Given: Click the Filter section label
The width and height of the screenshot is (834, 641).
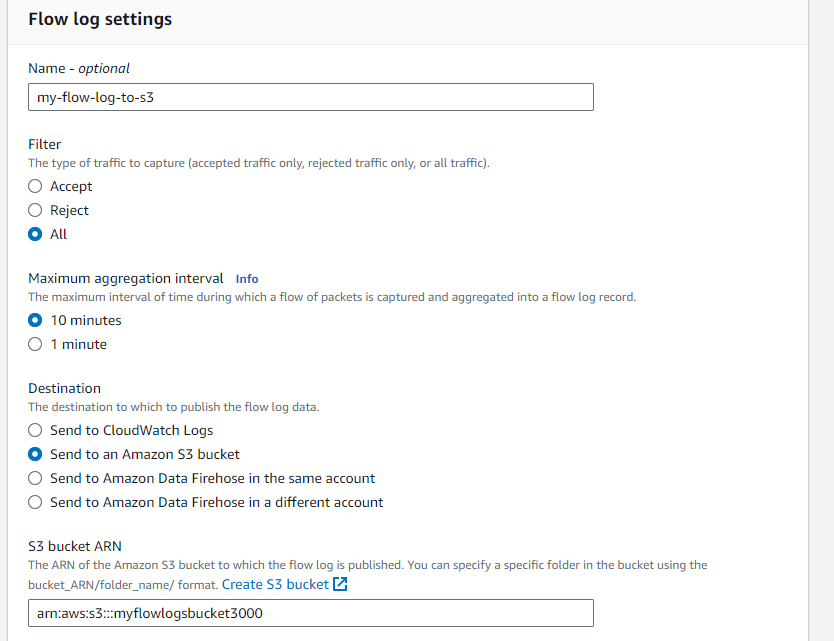Looking at the screenshot, I should coord(44,144).
